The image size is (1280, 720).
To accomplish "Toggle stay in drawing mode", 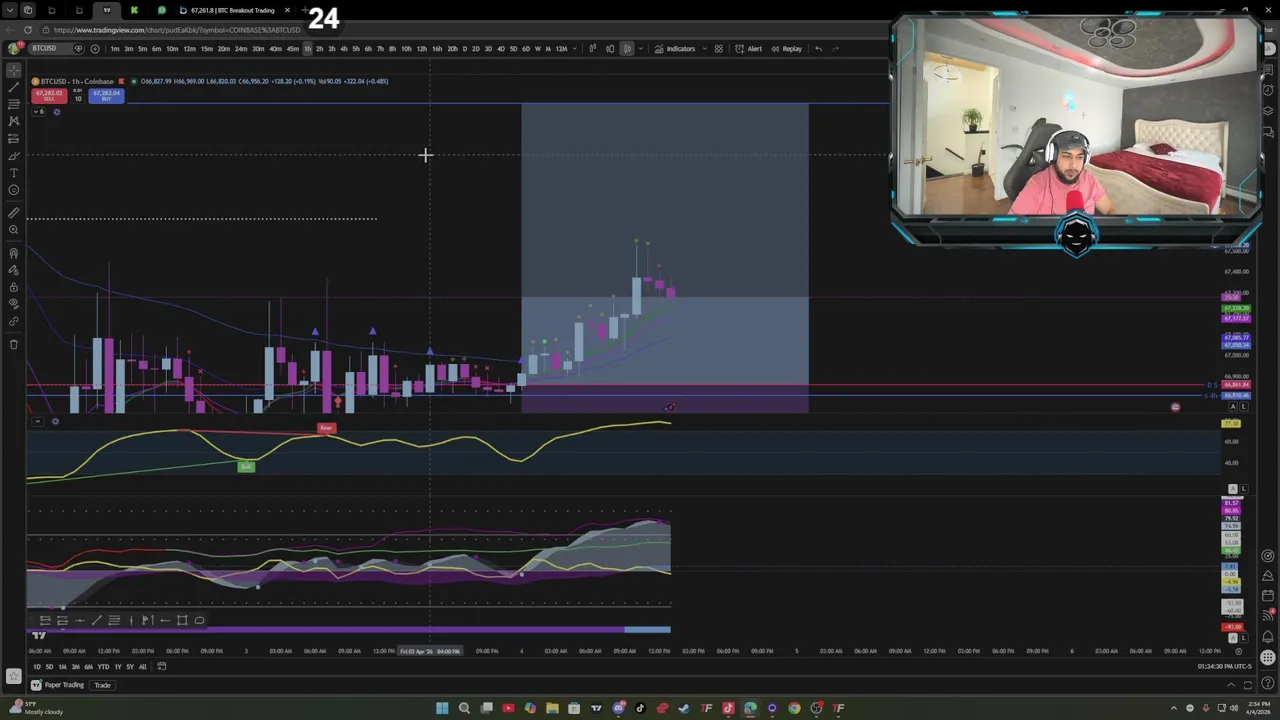I will (13, 270).
